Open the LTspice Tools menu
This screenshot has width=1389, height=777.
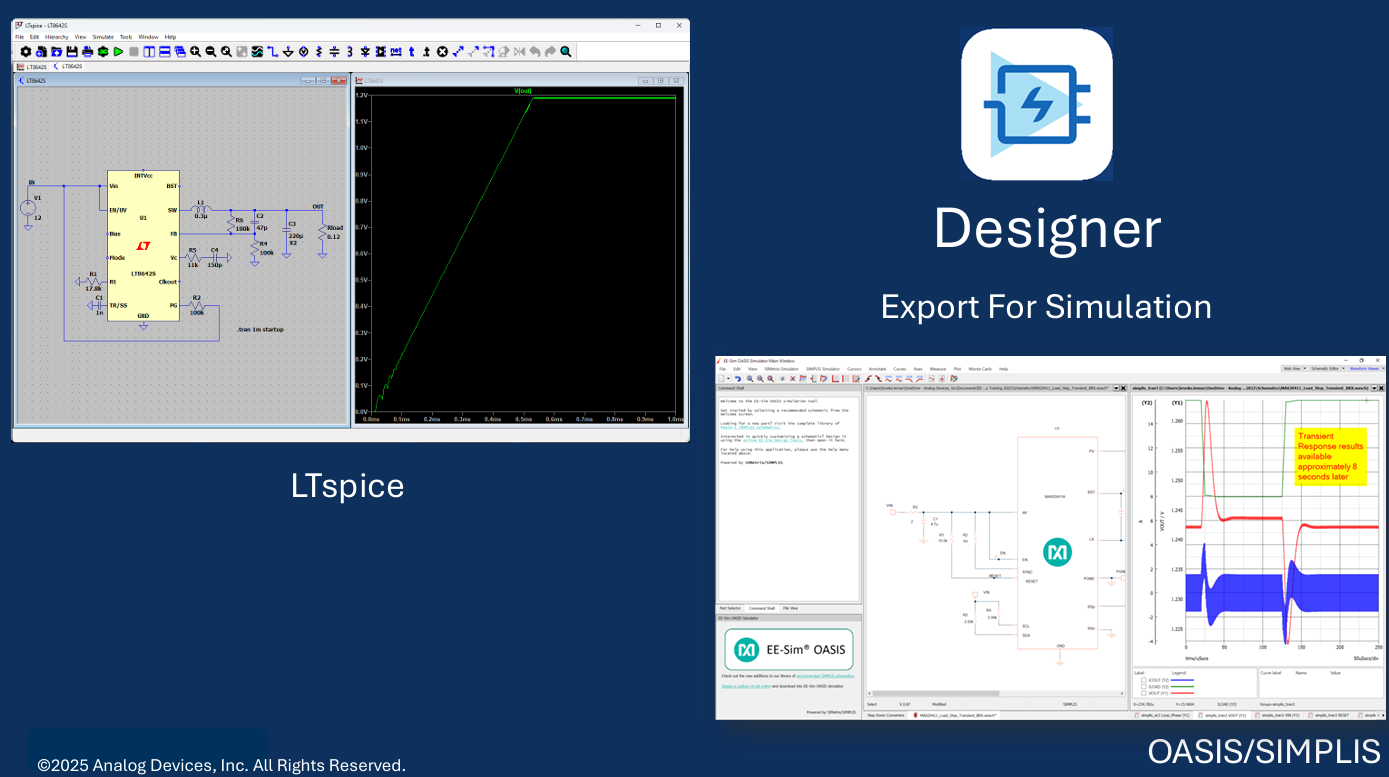126,37
